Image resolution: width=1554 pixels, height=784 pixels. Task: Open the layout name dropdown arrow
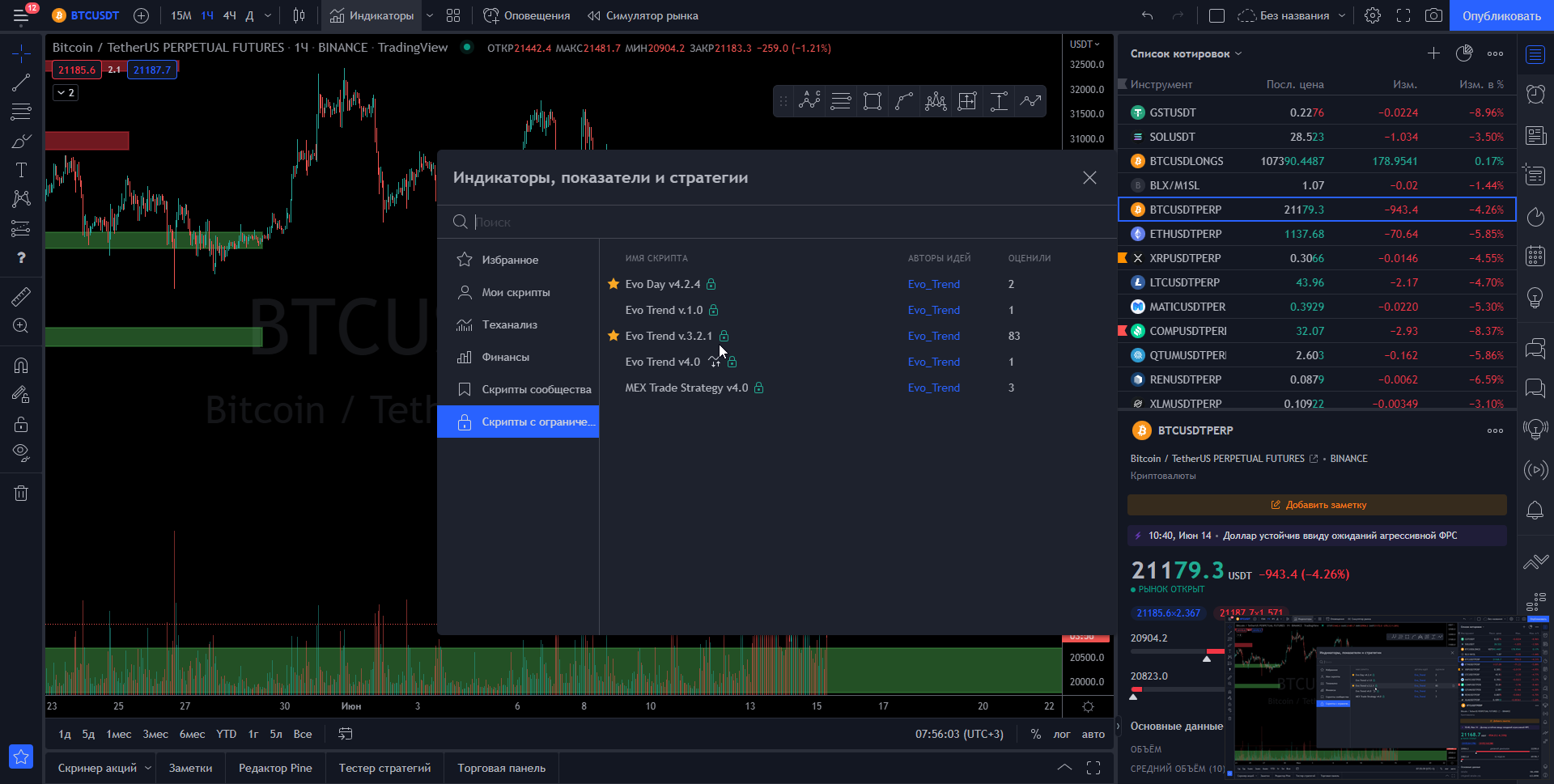pyautogui.click(x=1341, y=15)
